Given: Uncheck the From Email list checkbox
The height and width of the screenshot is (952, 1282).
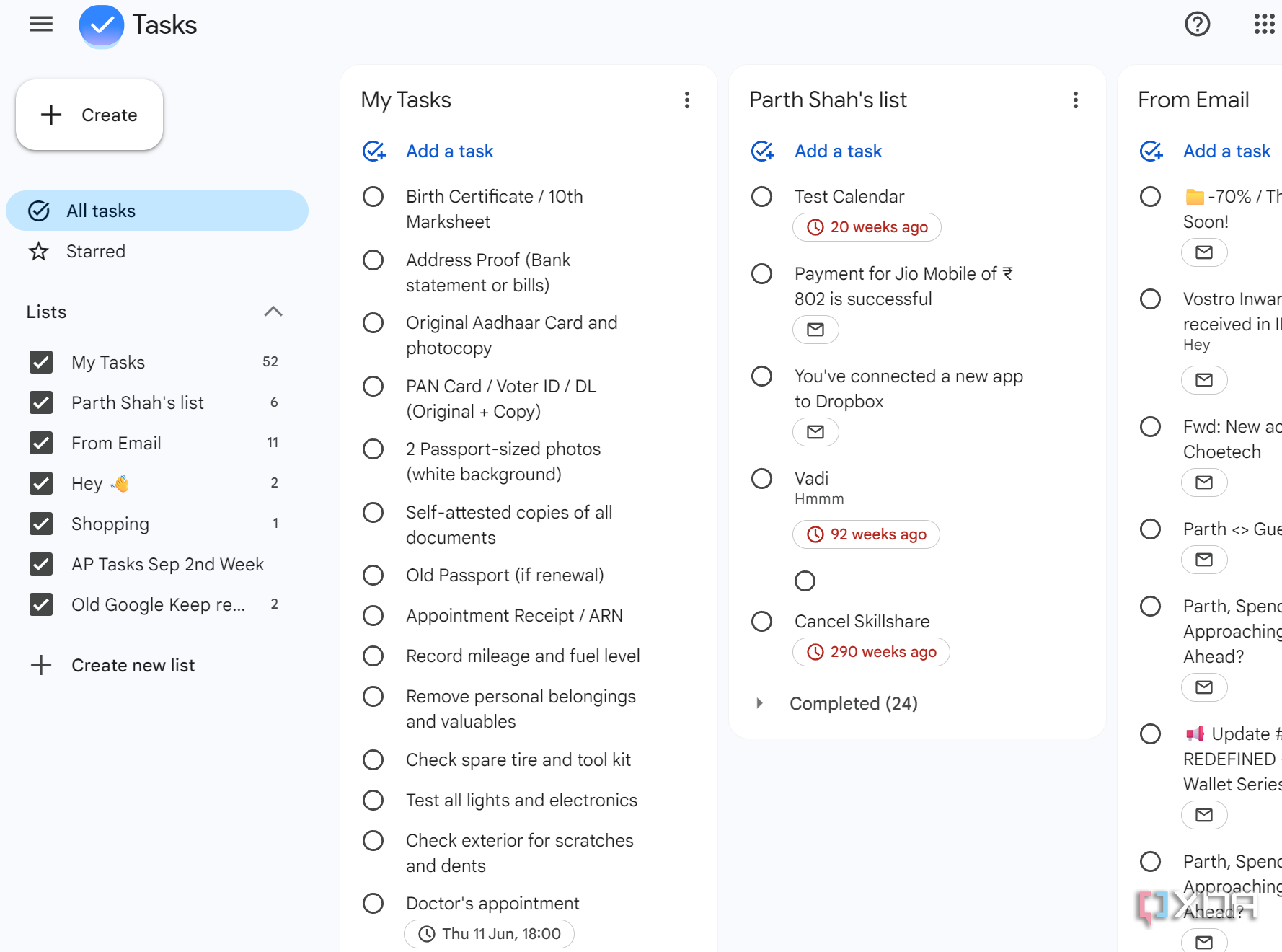Looking at the screenshot, I should [x=41, y=443].
